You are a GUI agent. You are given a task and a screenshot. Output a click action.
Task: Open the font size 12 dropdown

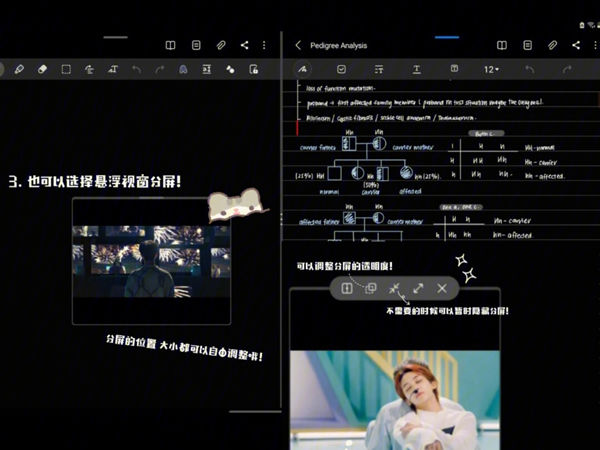[x=494, y=69]
